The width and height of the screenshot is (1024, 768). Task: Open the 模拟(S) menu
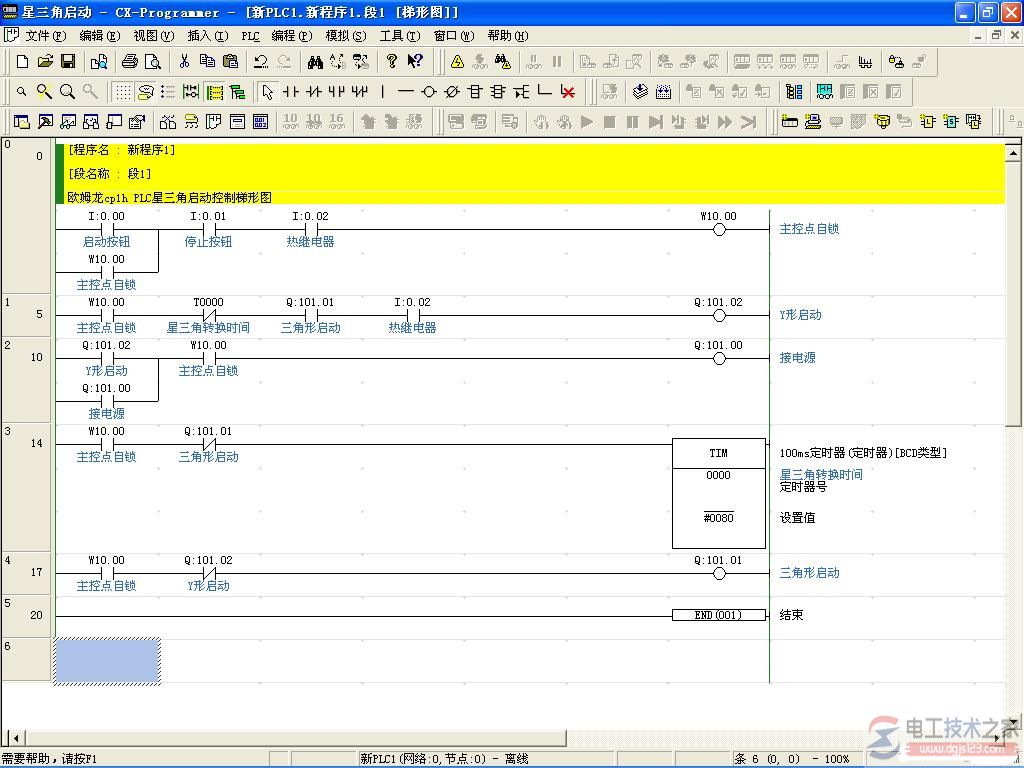click(x=345, y=36)
